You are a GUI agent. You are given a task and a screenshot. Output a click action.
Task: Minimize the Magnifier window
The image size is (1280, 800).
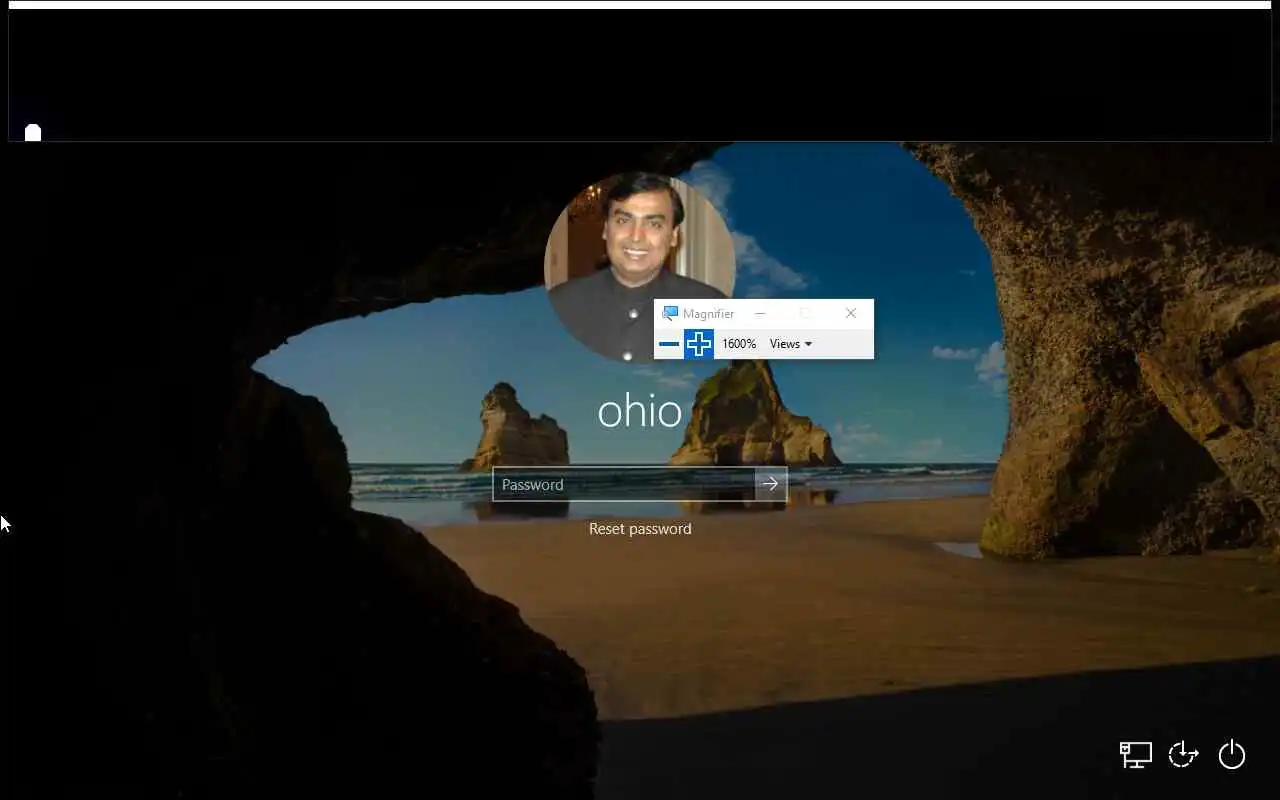[760, 314]
